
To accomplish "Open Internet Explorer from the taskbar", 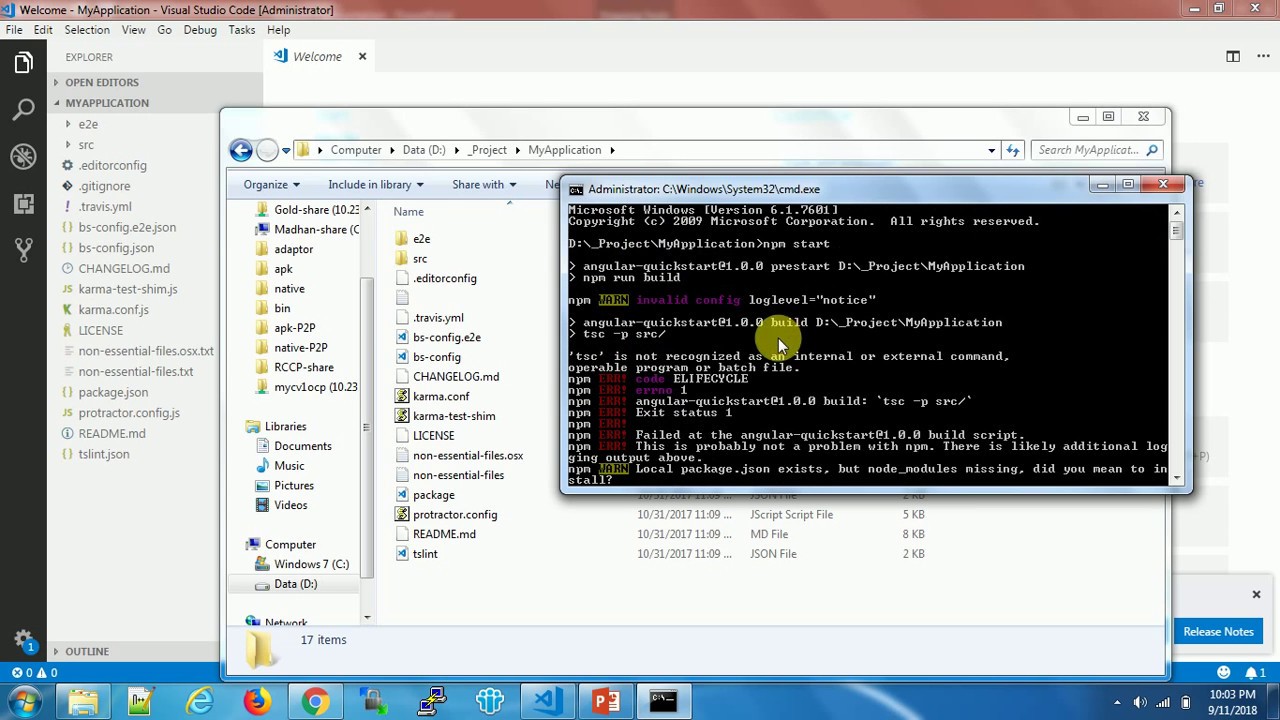I will [x=200, y=701].
